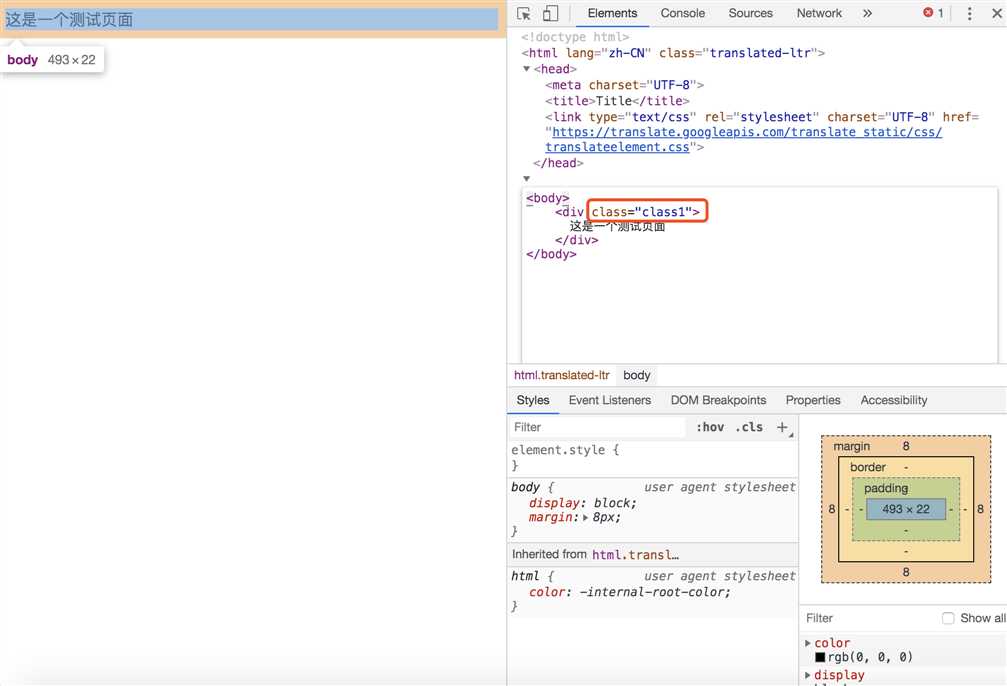The height and width of the screenshot is (686, 1007).
Task: Open the Event Listeners tab
Action: 609,400
